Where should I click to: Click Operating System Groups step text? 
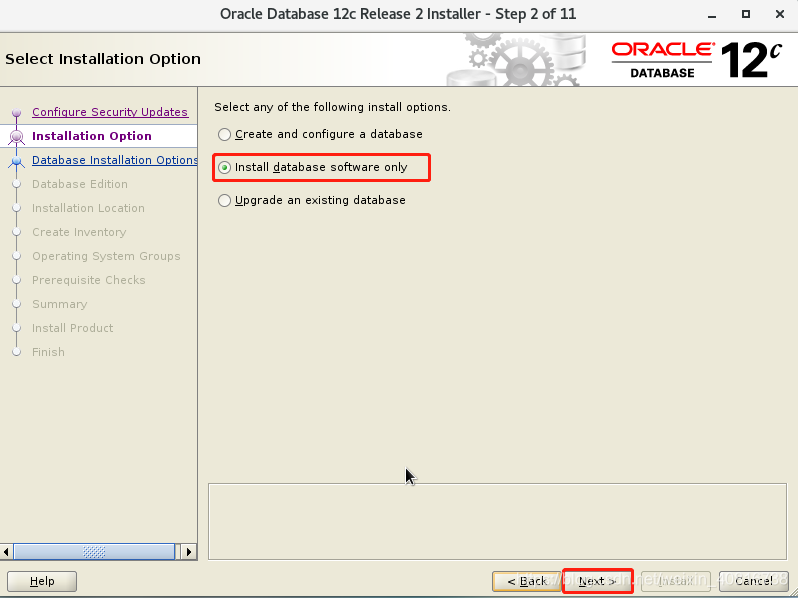coord(106,256)
